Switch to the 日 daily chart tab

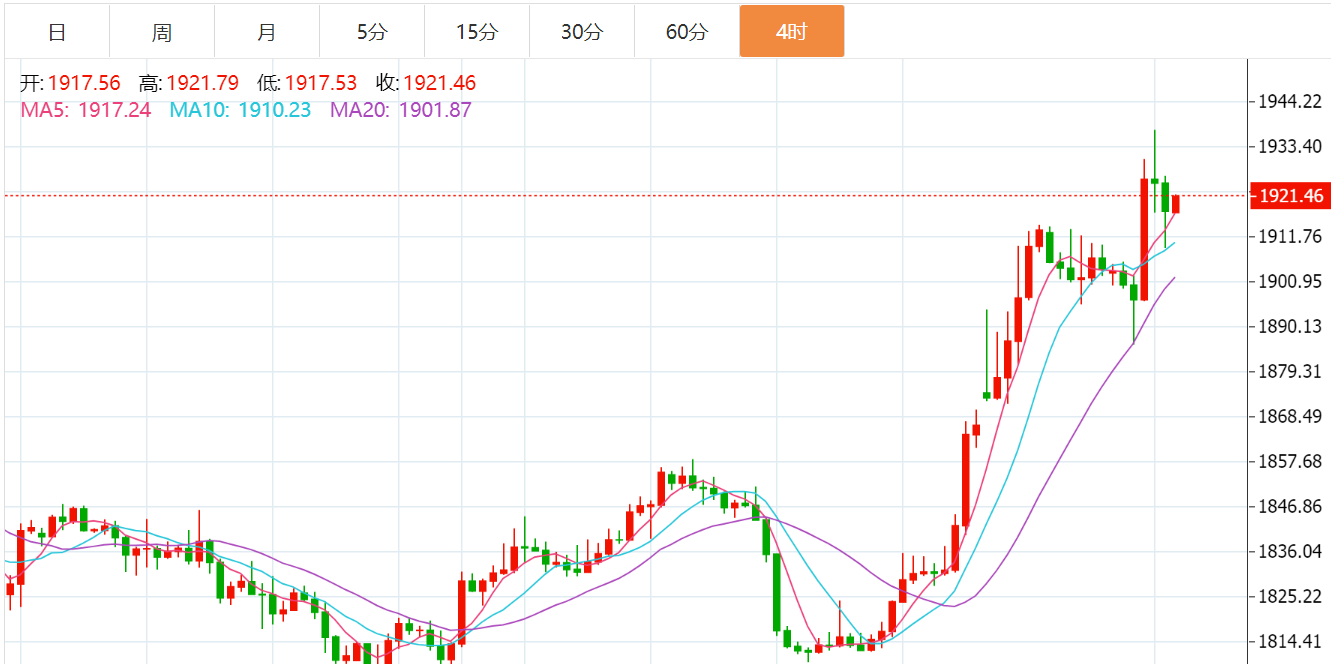tap(57, 32)
